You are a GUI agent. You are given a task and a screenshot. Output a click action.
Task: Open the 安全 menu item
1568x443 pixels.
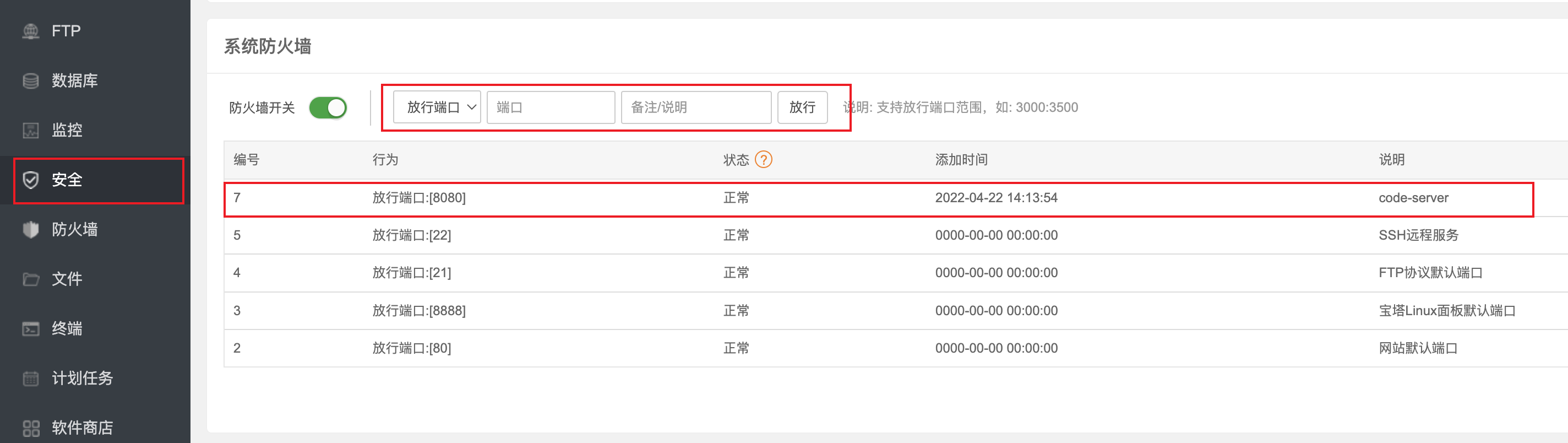pyautogui.click(x=95, y=180)
